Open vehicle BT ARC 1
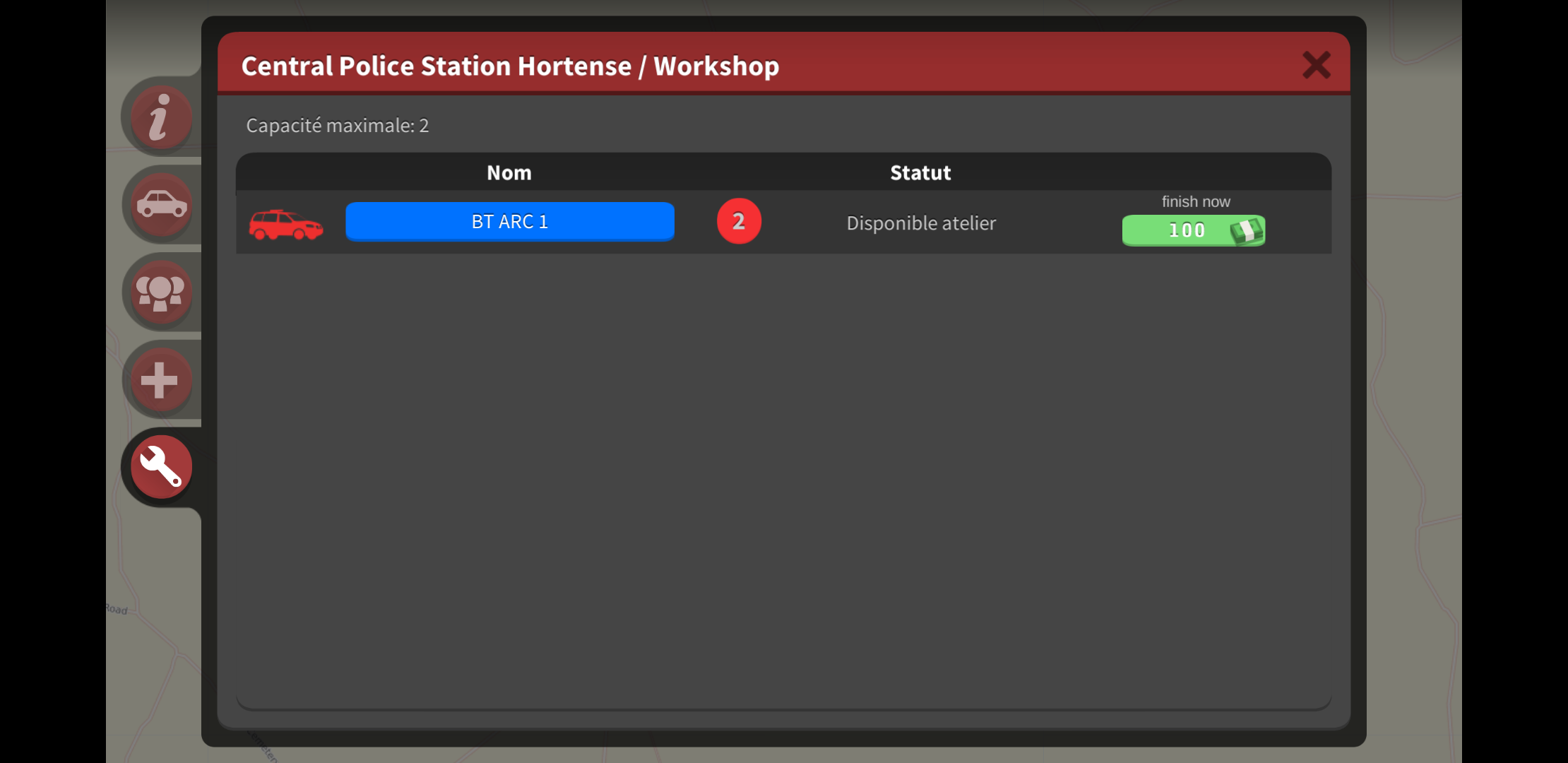The image size is (1568, 763). click(x=510, y=222)
